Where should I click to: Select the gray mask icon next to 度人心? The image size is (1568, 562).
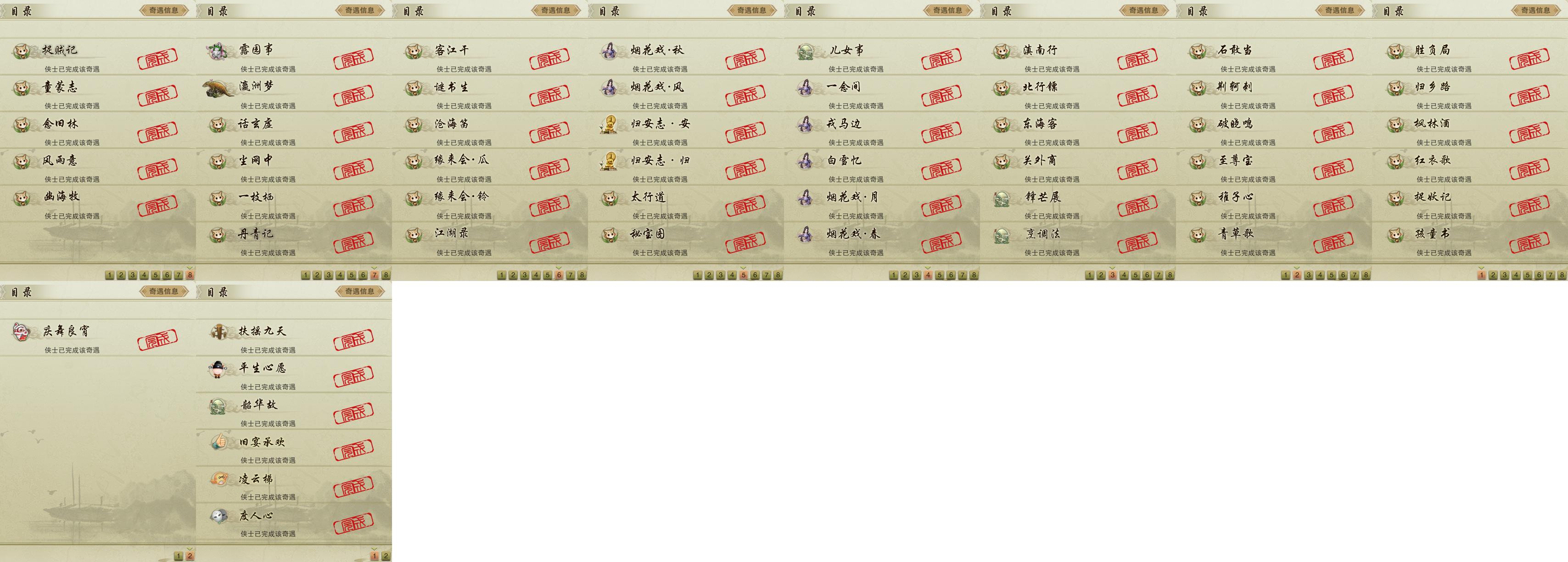tap(218, 516)
